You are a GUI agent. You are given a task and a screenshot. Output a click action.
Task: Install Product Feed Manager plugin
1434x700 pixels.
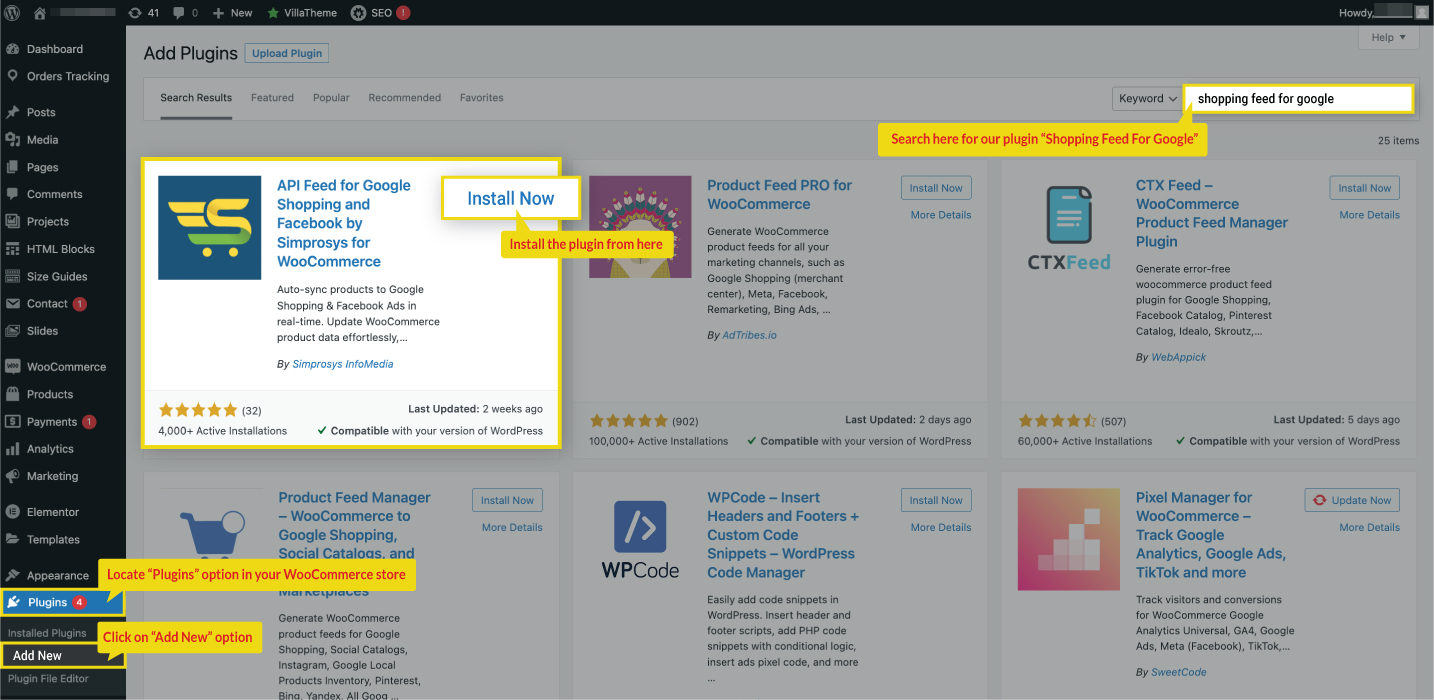click(507, 500)
